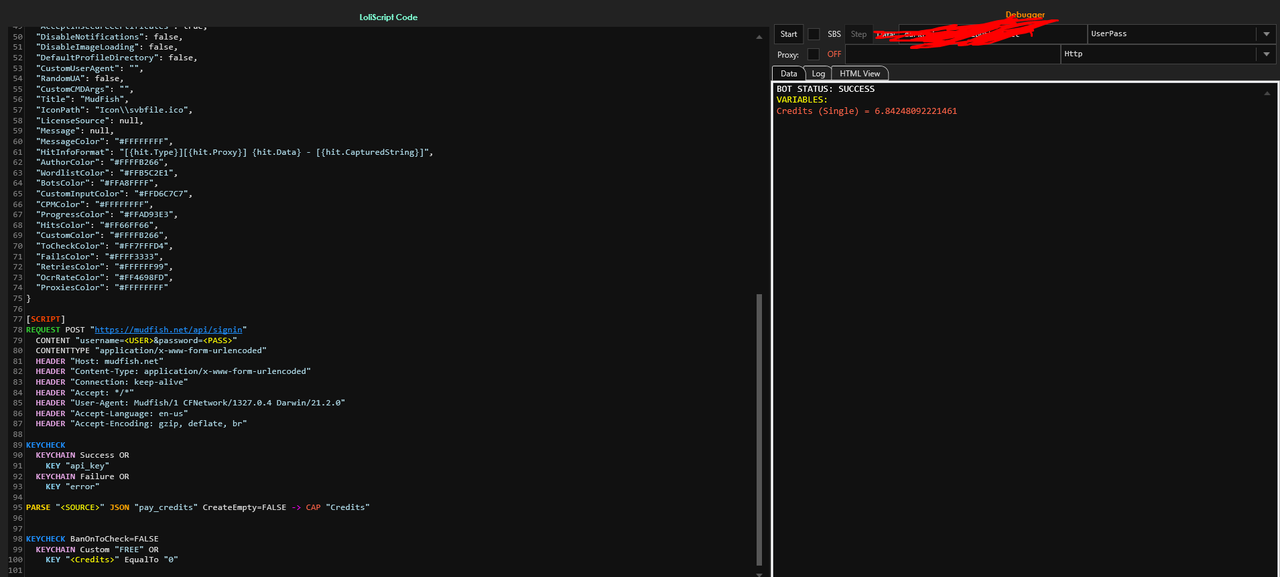This screenshot has height=577, width=1280.
Task: Focus the proxy address input field
Action: [952, 54]
